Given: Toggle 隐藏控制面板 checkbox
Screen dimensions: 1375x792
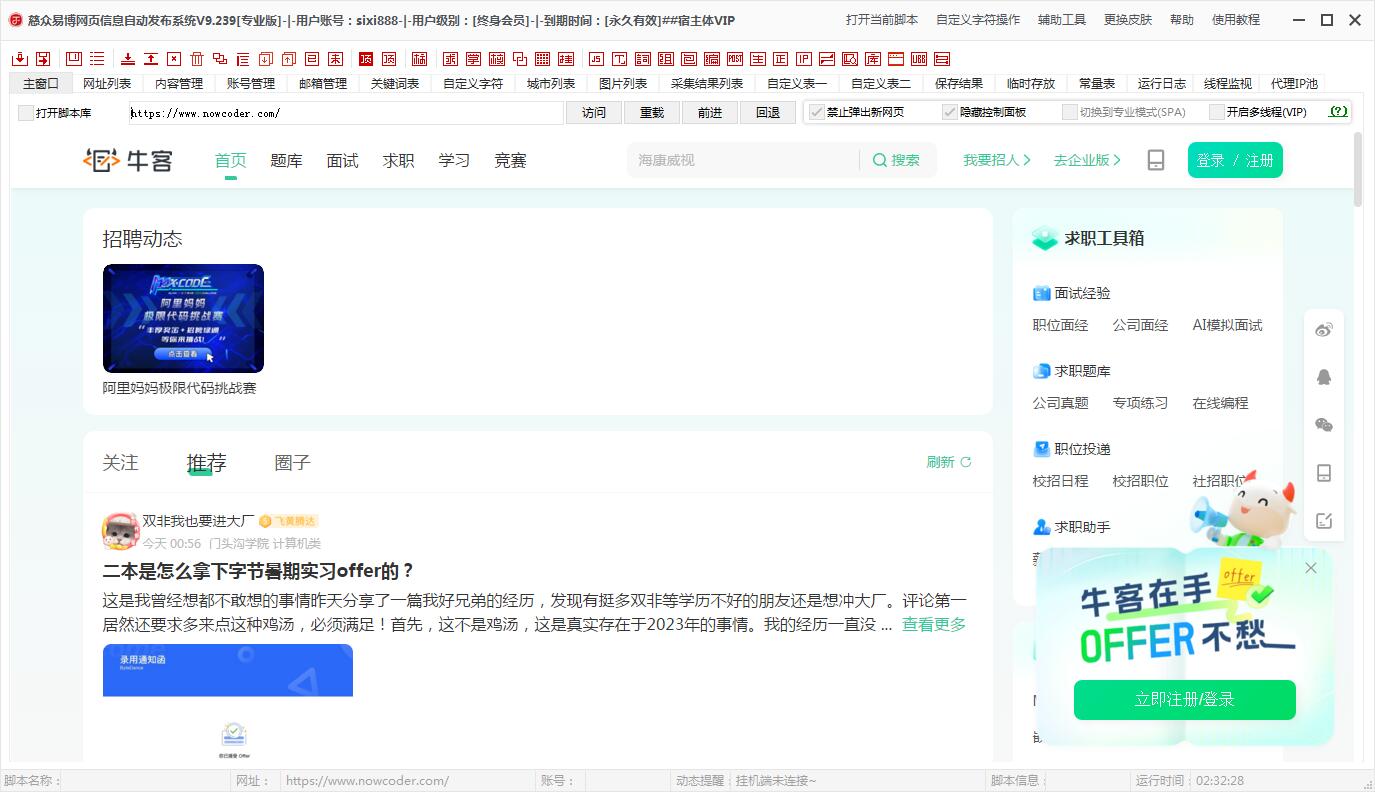Looking at the screenshot, I should click(950, 112).
